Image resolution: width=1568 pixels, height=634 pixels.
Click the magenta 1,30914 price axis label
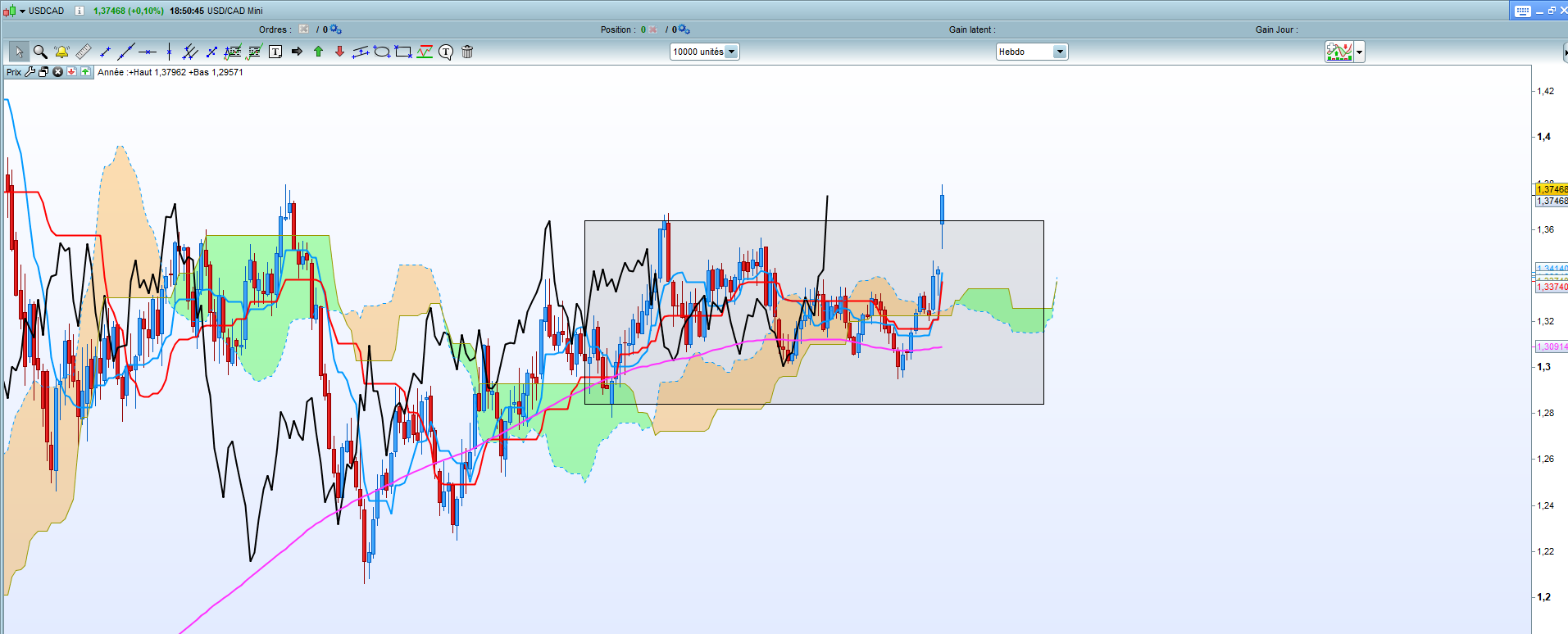pos(1552,347)
